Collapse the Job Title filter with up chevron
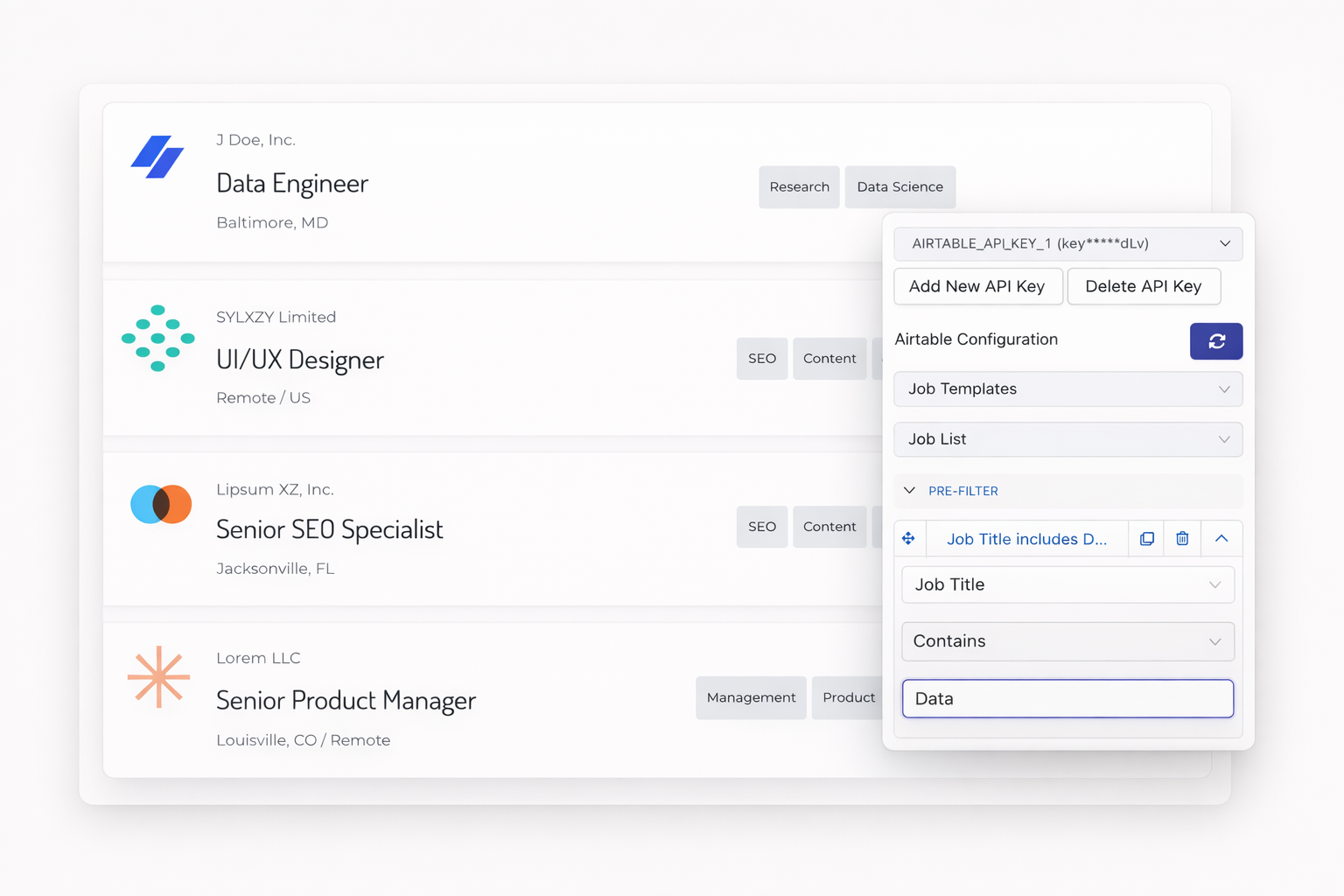1344x896 pixels. [1221, 539]
